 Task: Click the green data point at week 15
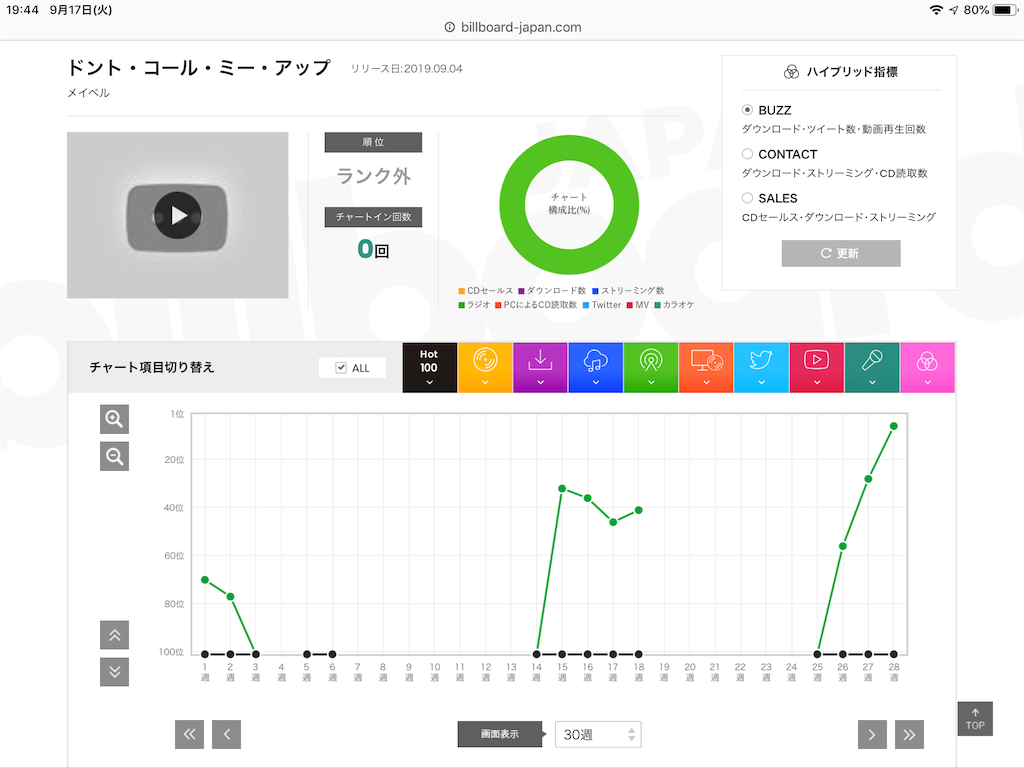(562, 488)
